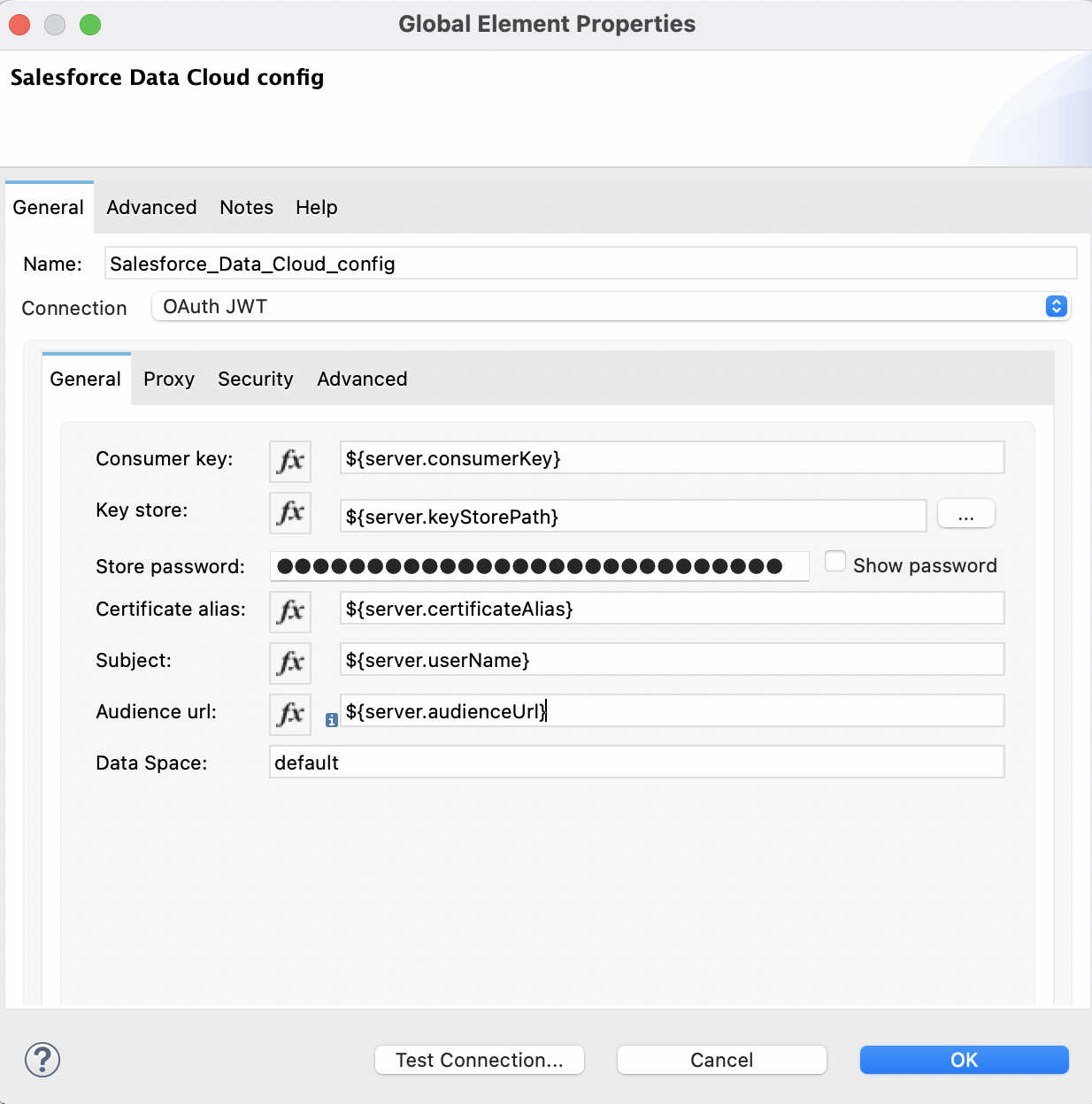Viewport: 1092px width, 1104px height.
Task: Open the Security tab
Action: [255, 379]
